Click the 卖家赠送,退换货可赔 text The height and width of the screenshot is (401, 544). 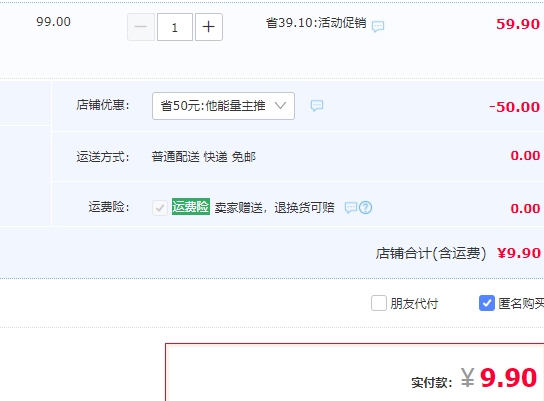[x=274, y=208]
